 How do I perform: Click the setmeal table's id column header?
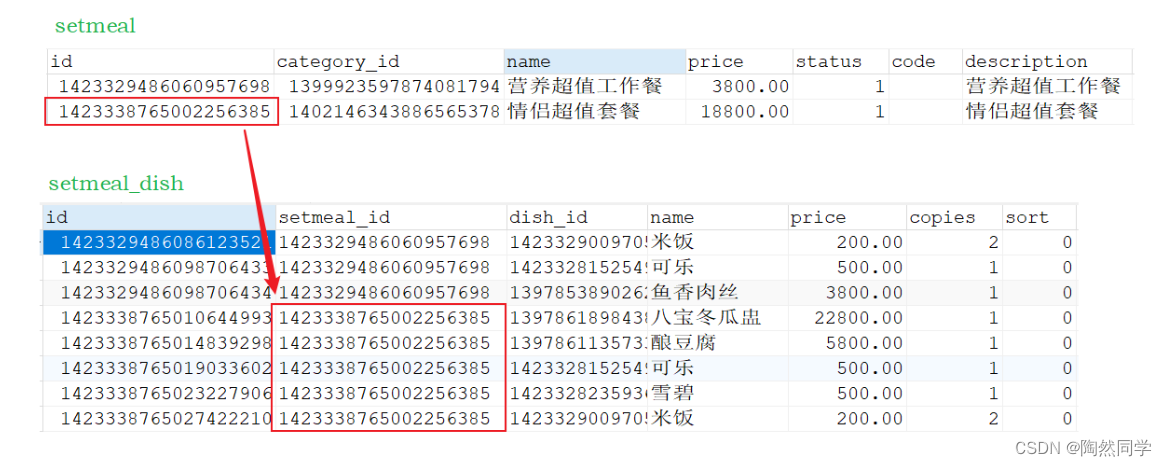coord(161,61)
